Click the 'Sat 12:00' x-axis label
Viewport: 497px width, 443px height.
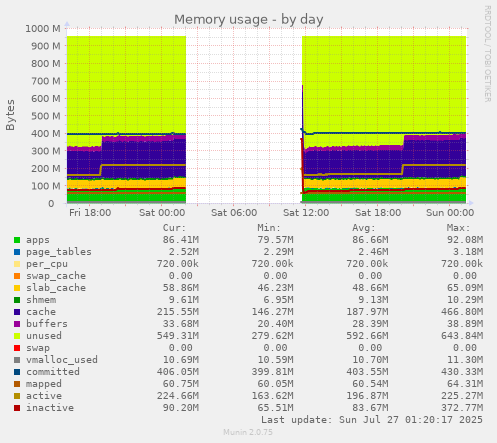pyautogui.click(x=306, y=213)
